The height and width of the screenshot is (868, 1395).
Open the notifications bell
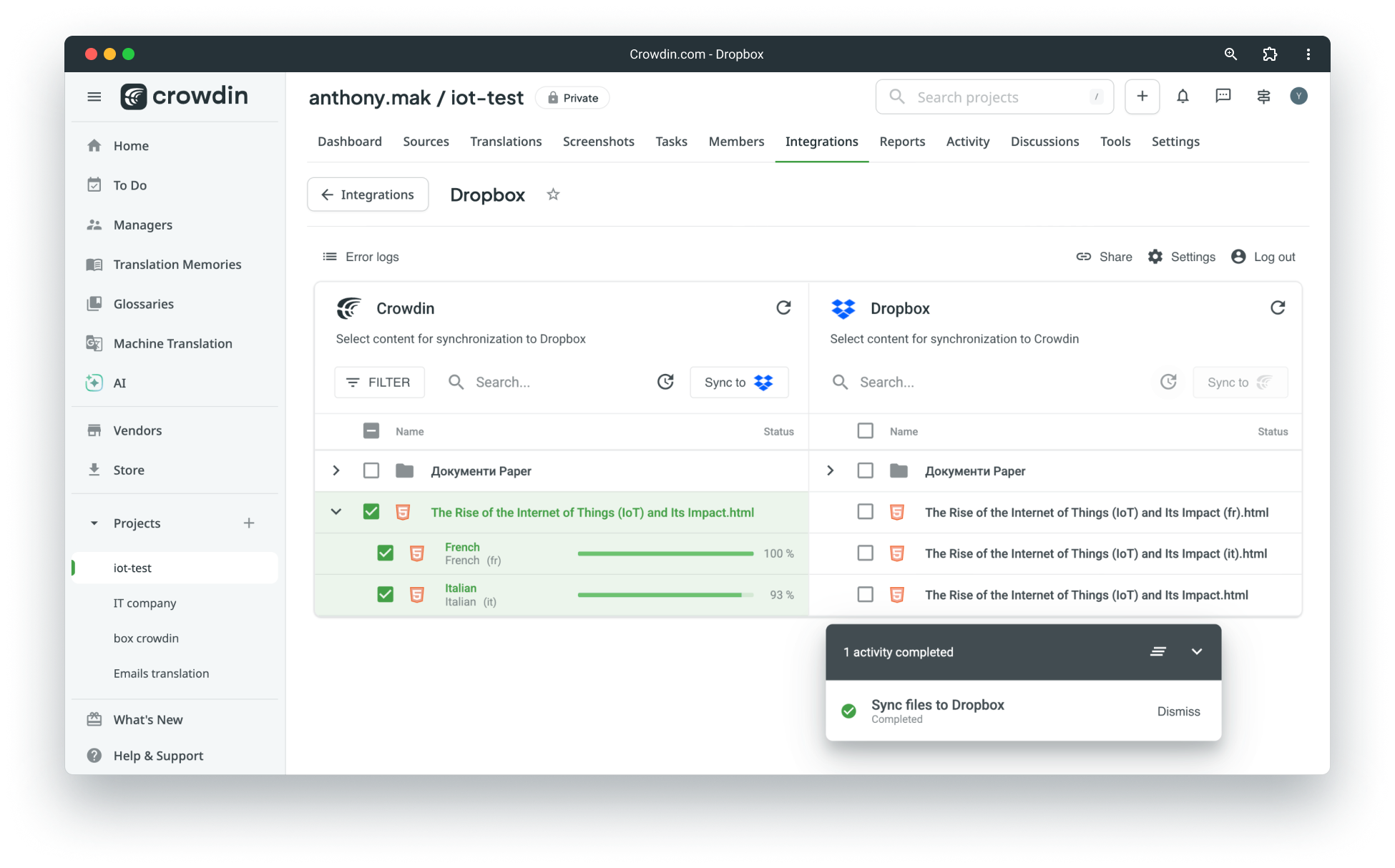pyautogui.click(x=1183, y=97)
